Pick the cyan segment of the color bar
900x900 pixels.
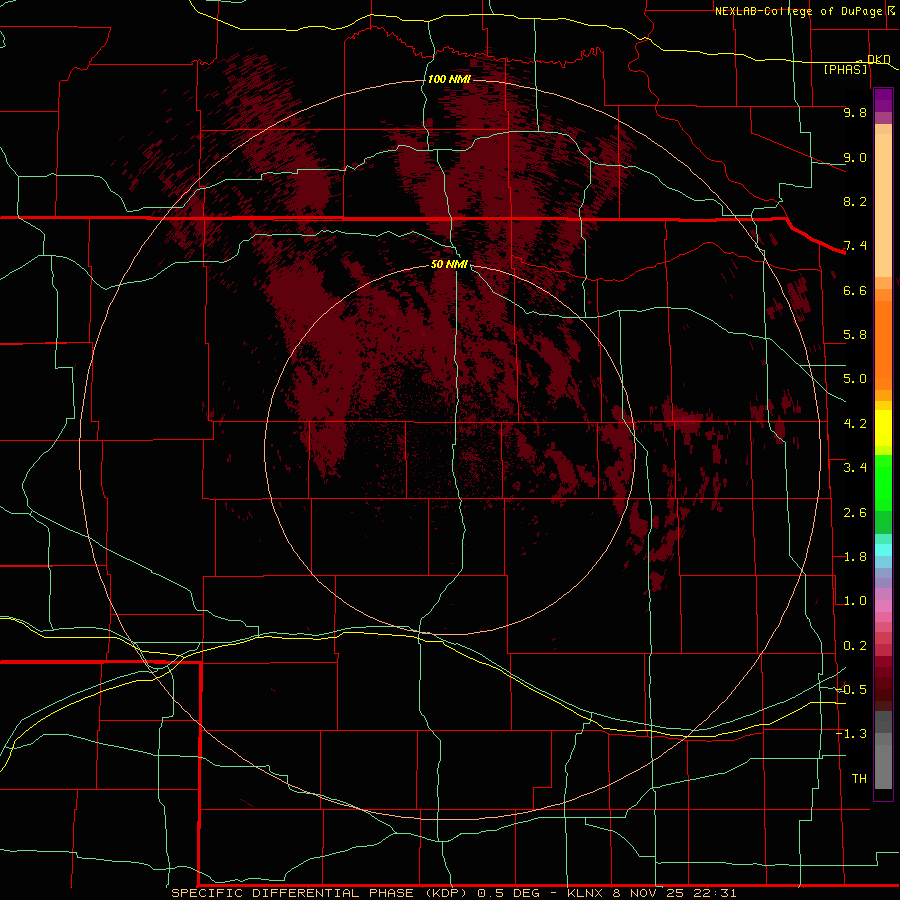883,550
